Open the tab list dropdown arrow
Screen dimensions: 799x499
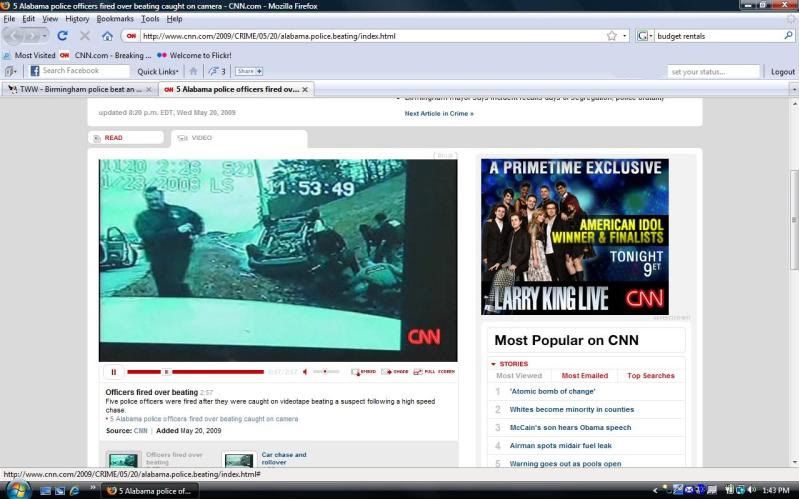pos(794,89)
